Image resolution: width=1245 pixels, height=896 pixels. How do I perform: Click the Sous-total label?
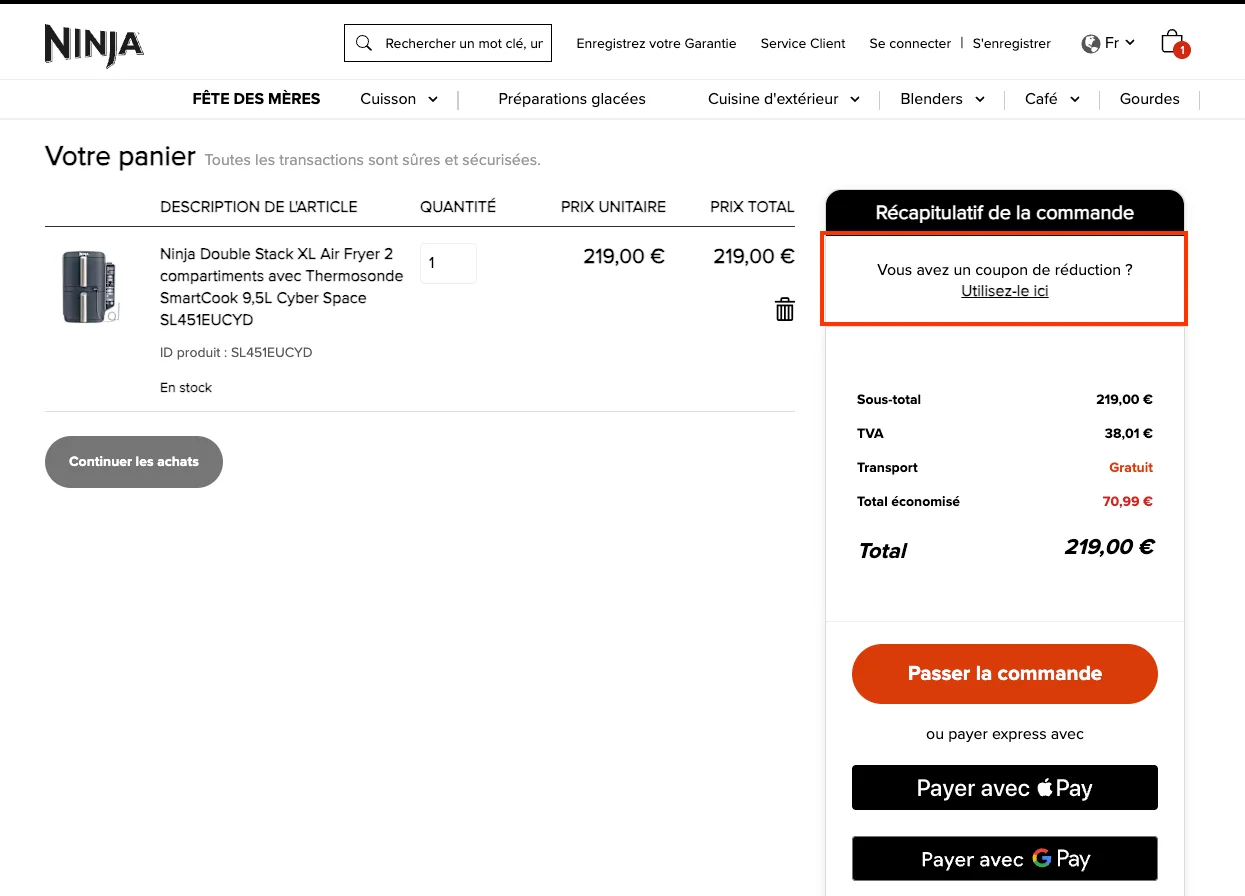coord(889,400)
